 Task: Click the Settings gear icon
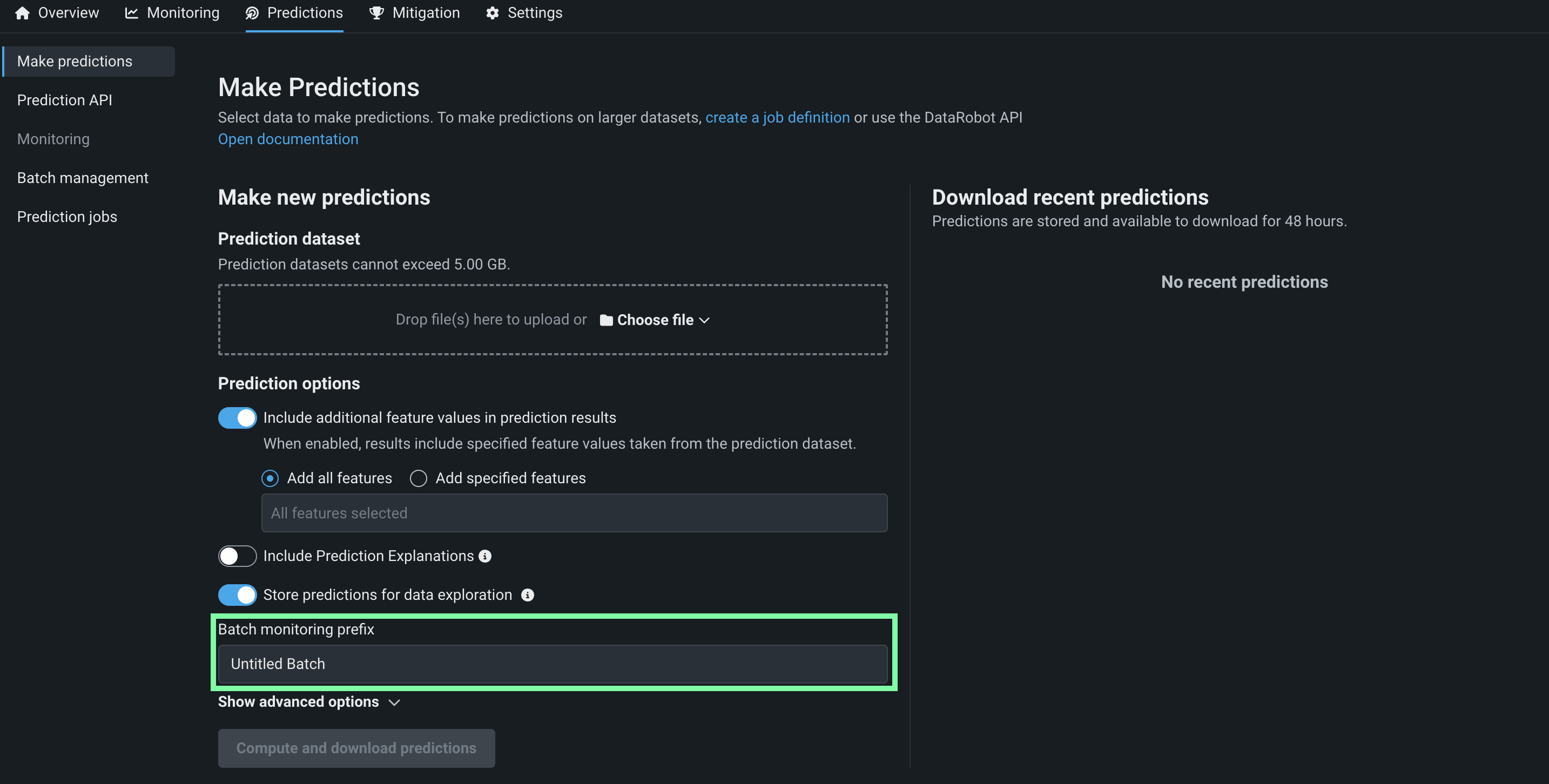(492, 12)
